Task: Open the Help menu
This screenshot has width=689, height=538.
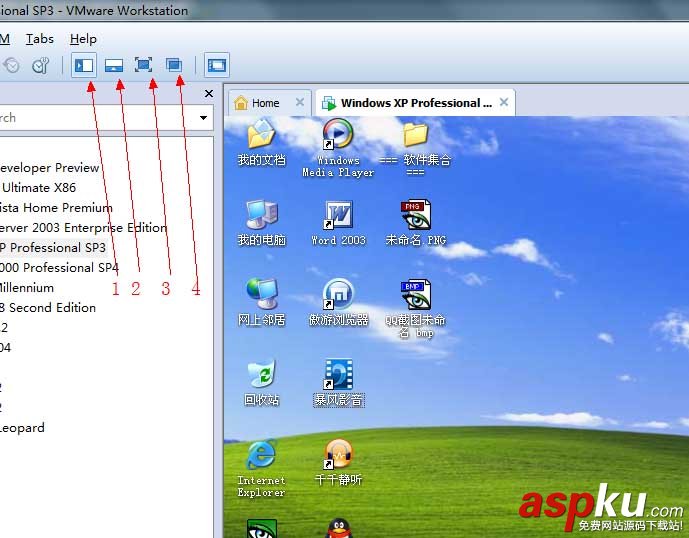Action: pyautogui.click(x=83, y=39)
